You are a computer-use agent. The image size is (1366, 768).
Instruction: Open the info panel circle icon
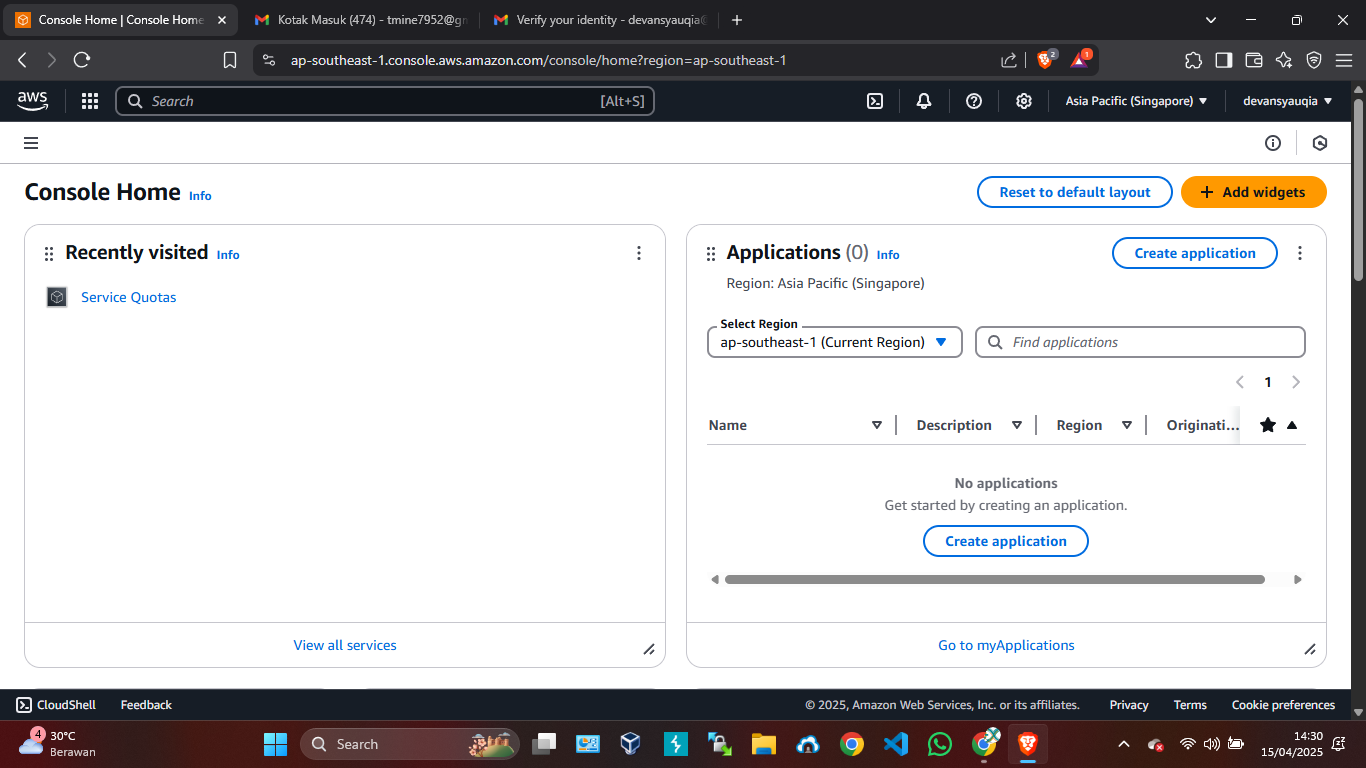[1273, 143]
